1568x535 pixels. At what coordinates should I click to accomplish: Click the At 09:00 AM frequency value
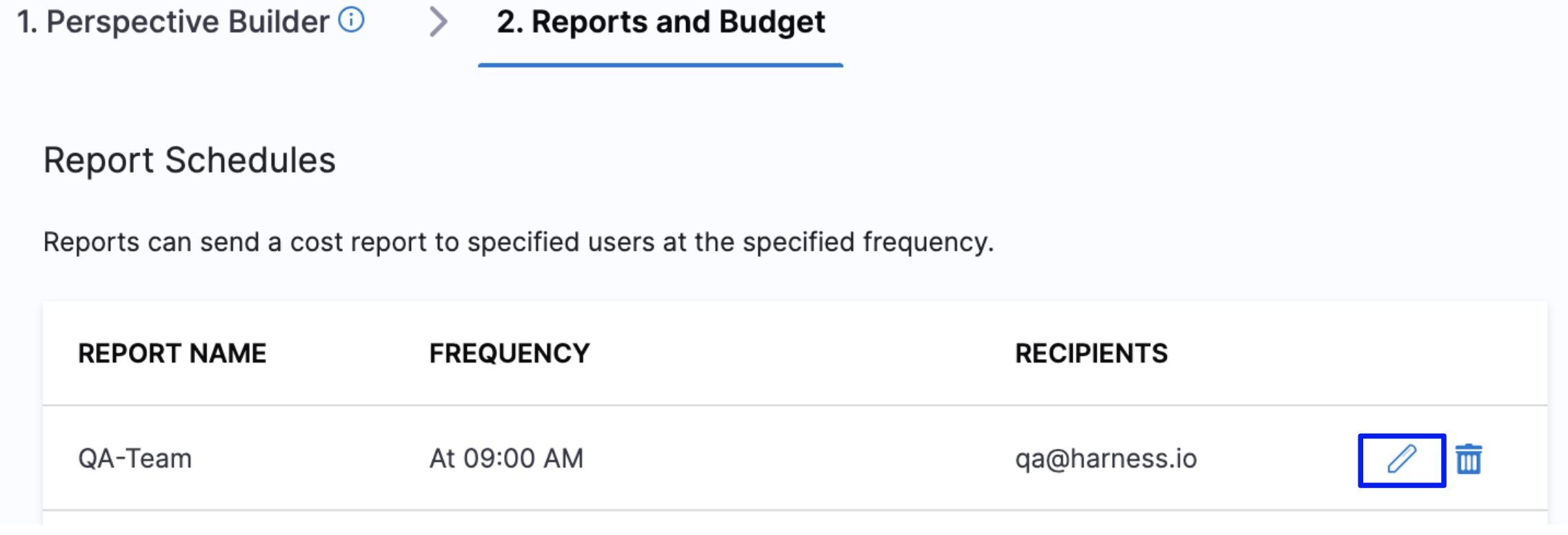tap(507, 458)
